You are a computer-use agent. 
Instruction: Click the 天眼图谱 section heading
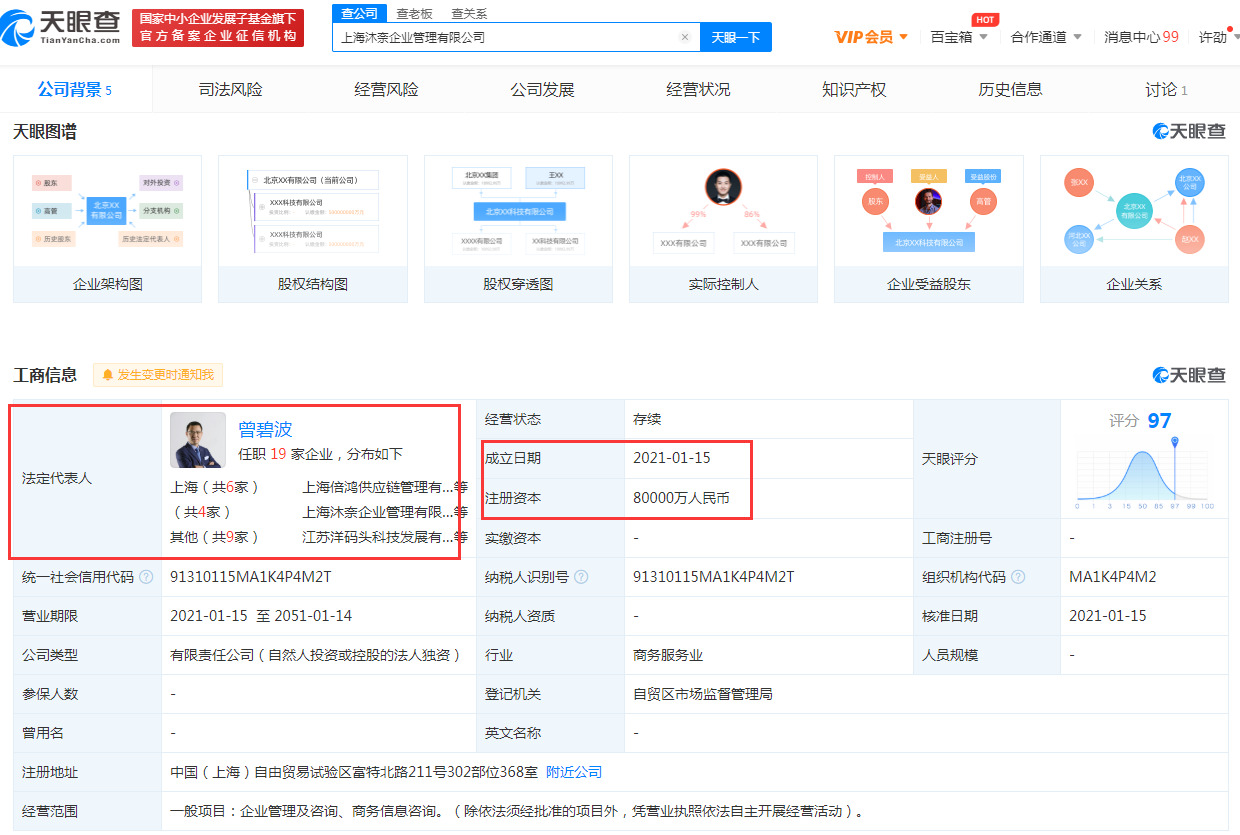pyautogui.click(x=45, y=131)
